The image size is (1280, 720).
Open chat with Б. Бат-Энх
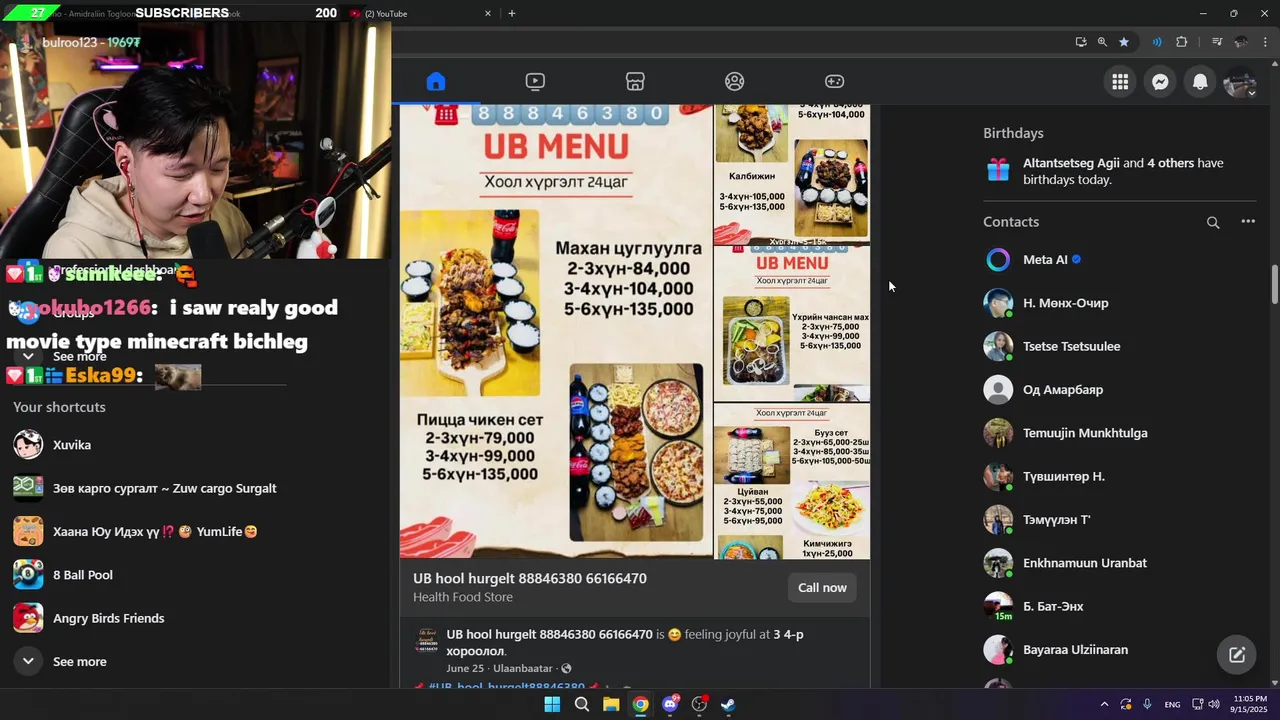1120,606
